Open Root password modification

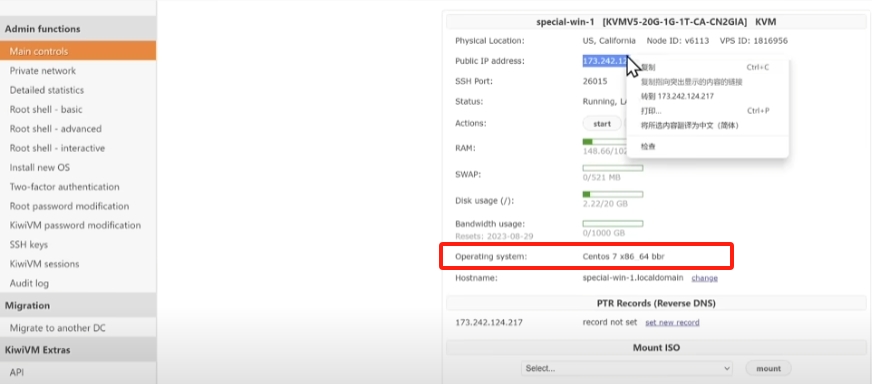tap(69, 206)
